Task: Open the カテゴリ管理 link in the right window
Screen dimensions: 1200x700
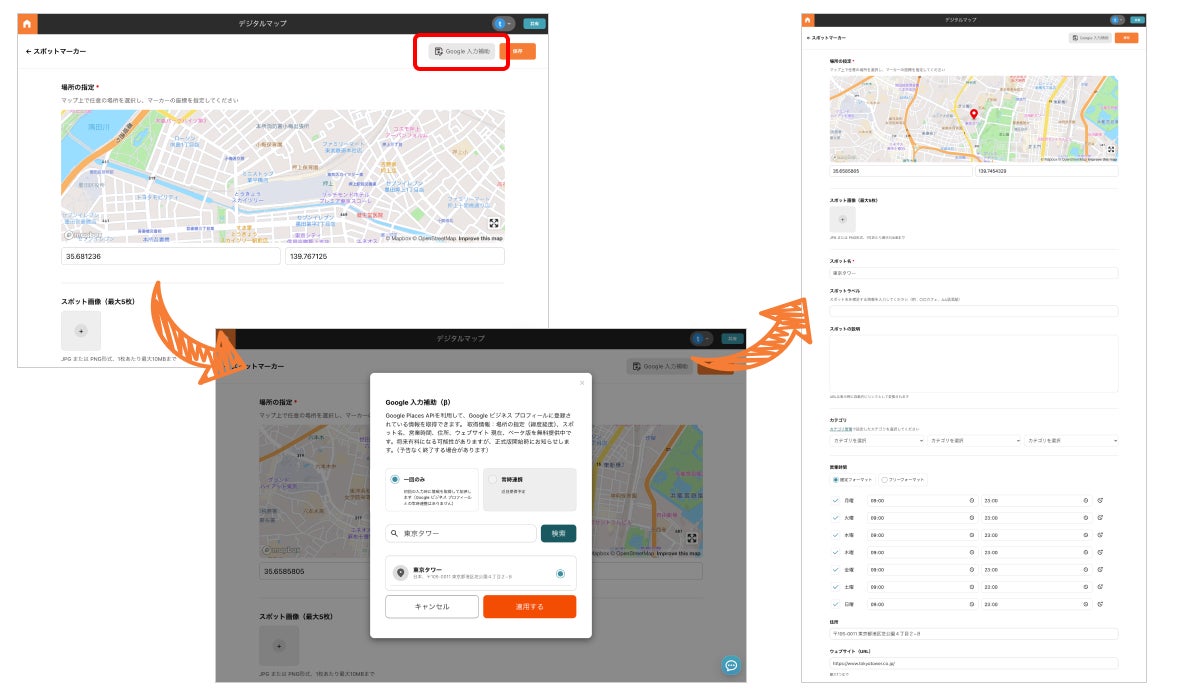Action: pyautogui.click(x=840, y=428)
